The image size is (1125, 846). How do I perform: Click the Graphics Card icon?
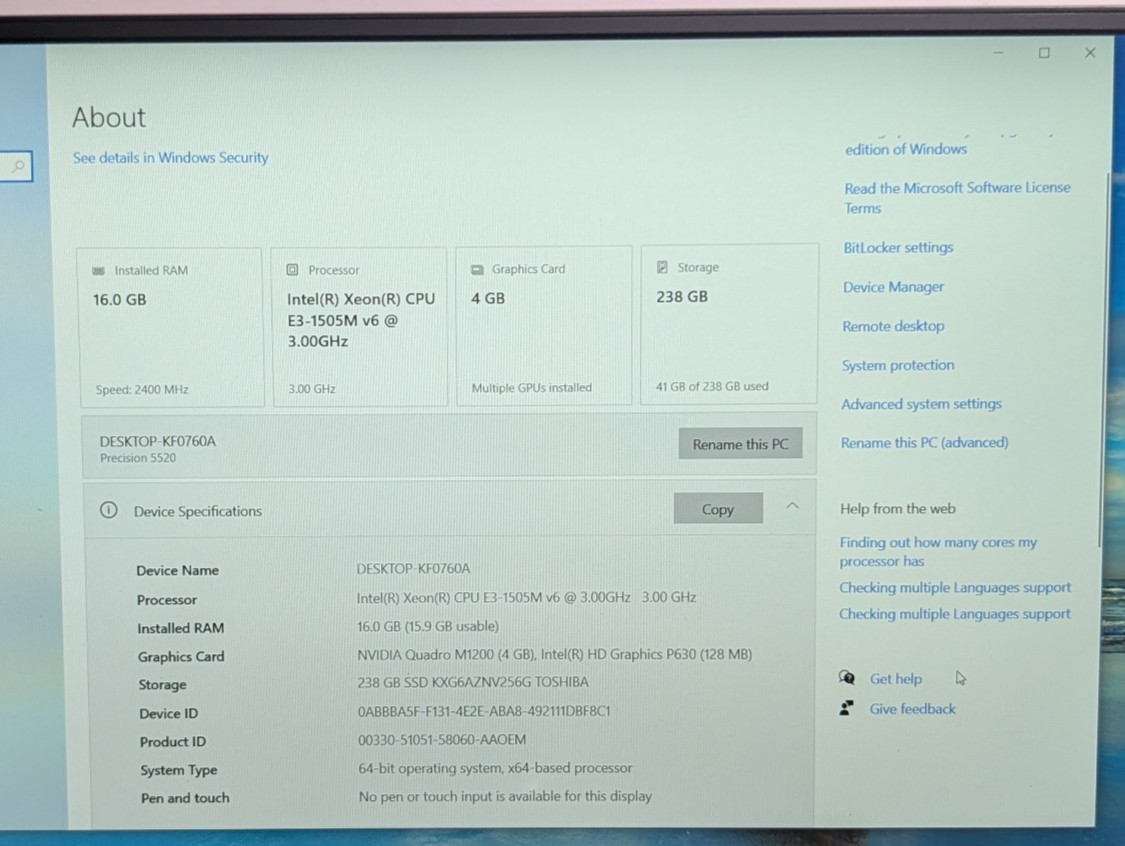coord(477,269)
